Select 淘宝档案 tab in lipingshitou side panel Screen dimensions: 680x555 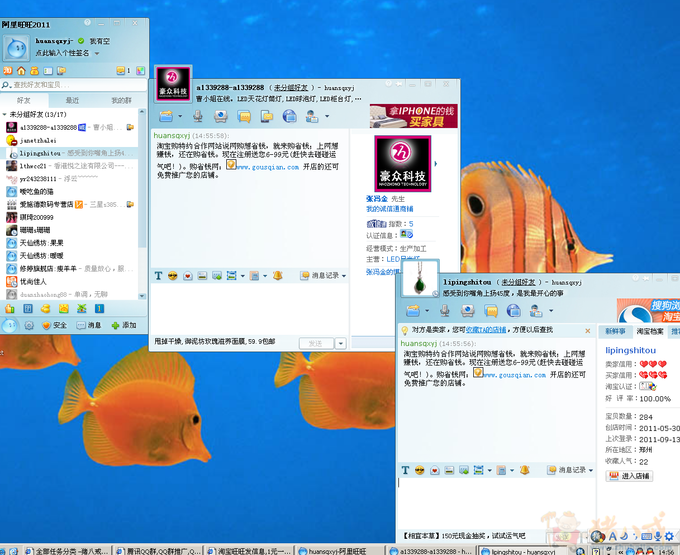point(649,331)
